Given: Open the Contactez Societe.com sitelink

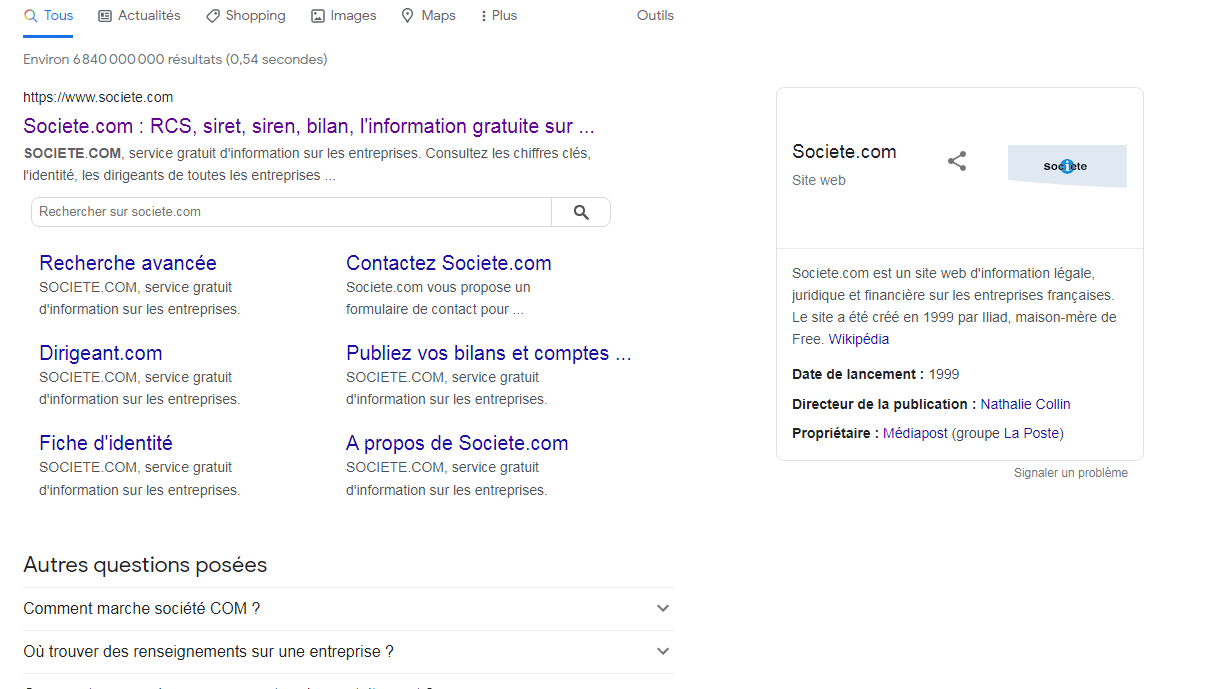Looking at the screenshot, I should 449,263.
